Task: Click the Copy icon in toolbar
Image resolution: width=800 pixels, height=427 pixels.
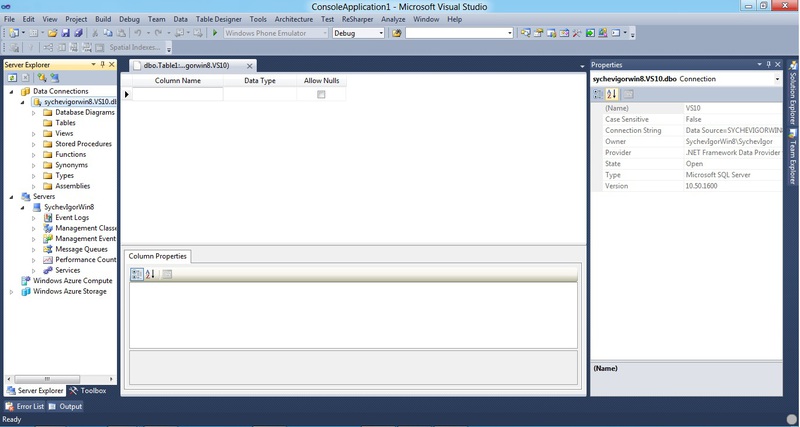Action: pyautogui.click(x=108, y=33)
